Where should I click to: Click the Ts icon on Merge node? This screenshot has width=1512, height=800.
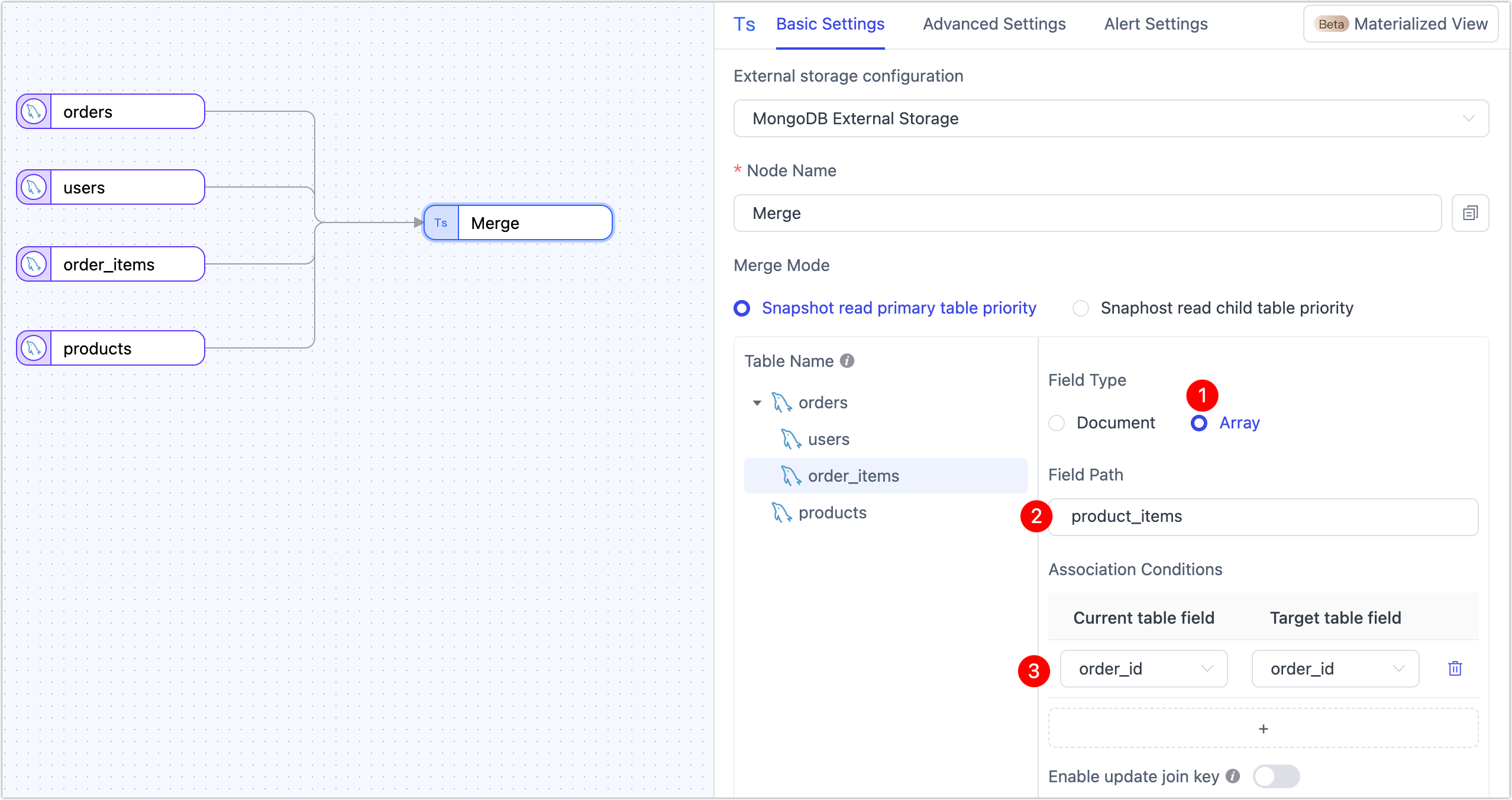(441, 223)
